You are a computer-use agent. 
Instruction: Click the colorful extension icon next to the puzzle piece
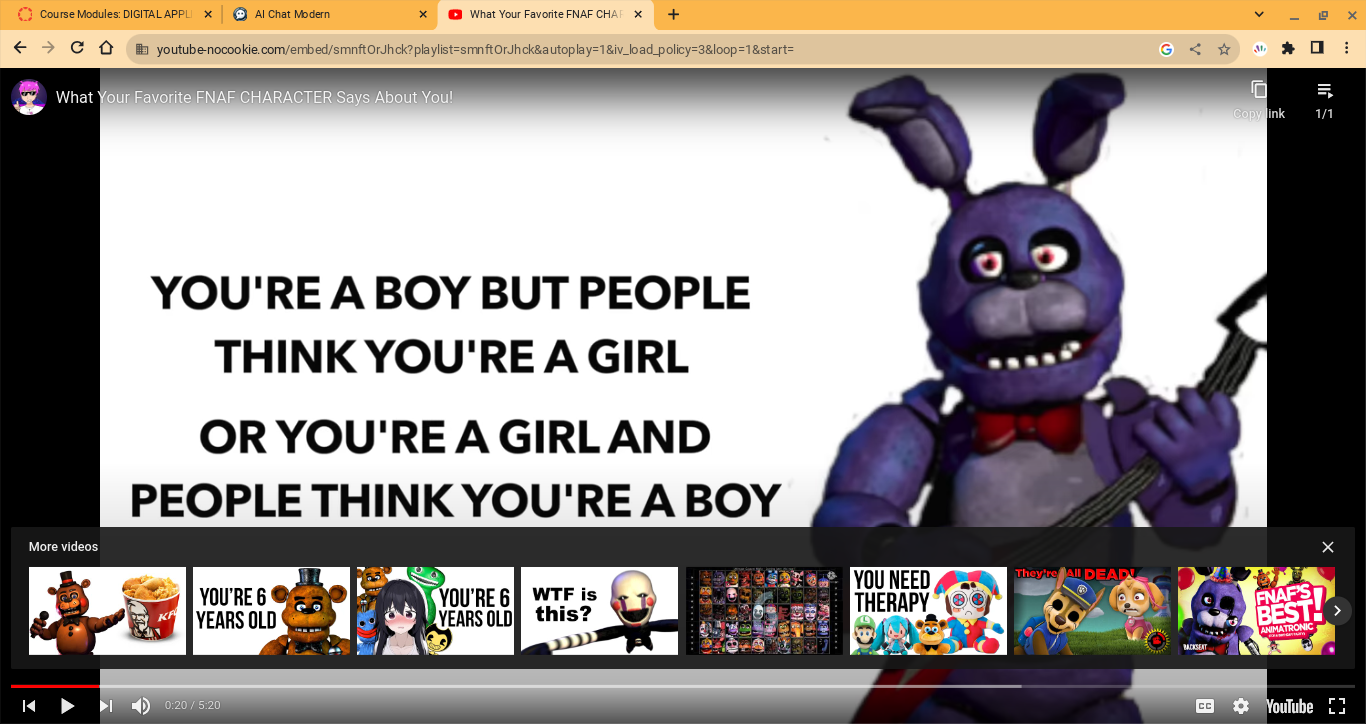coord(1260,48)
